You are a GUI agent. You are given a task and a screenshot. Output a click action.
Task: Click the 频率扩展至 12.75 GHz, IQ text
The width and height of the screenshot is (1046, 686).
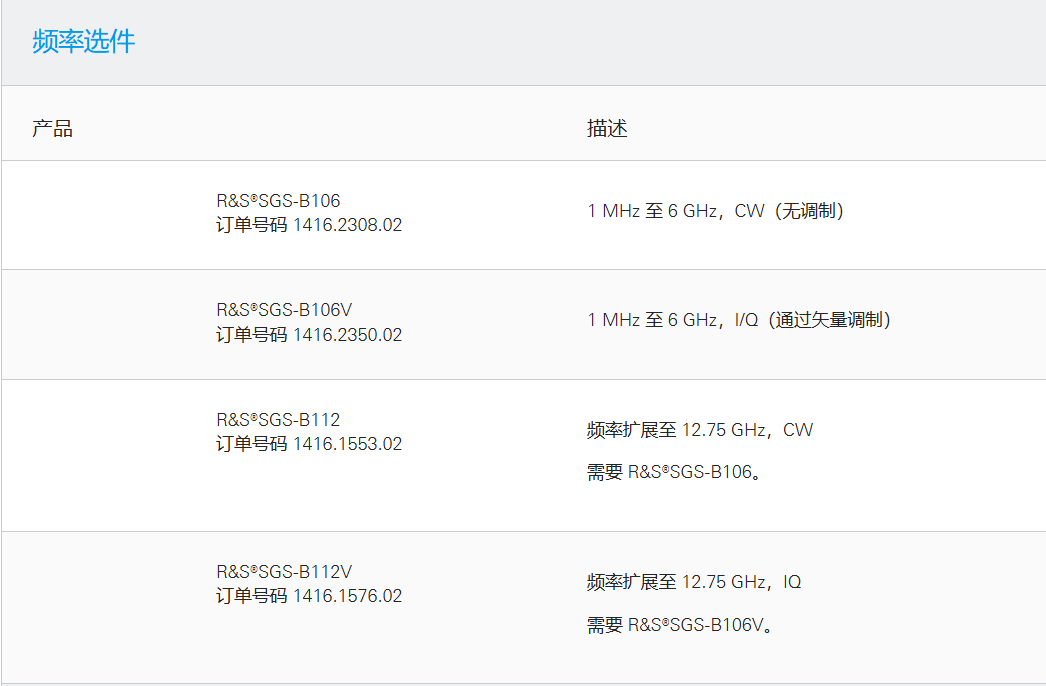pos(694,582)
